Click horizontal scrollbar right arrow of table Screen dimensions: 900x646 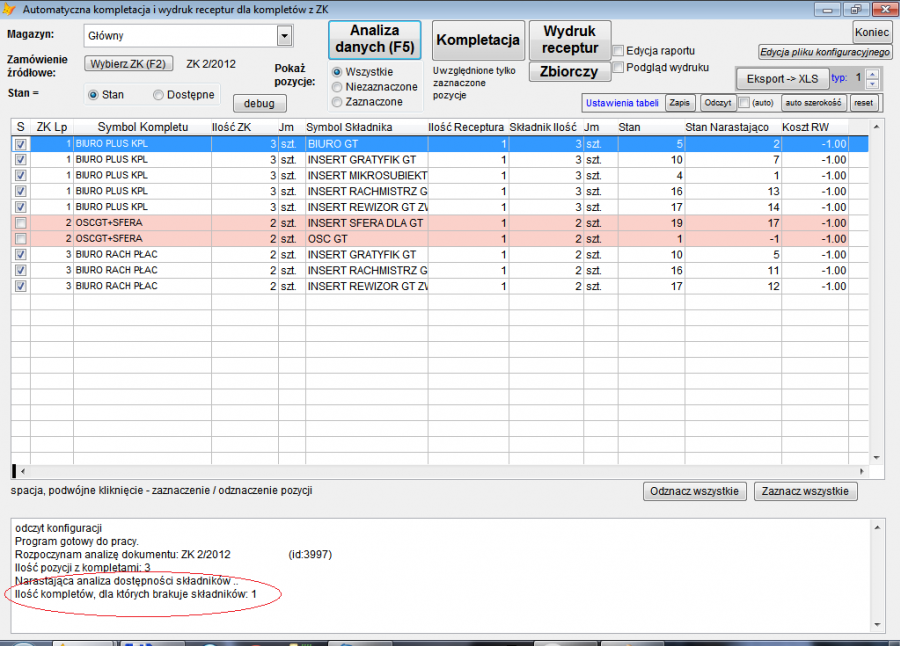coord(862,471)
